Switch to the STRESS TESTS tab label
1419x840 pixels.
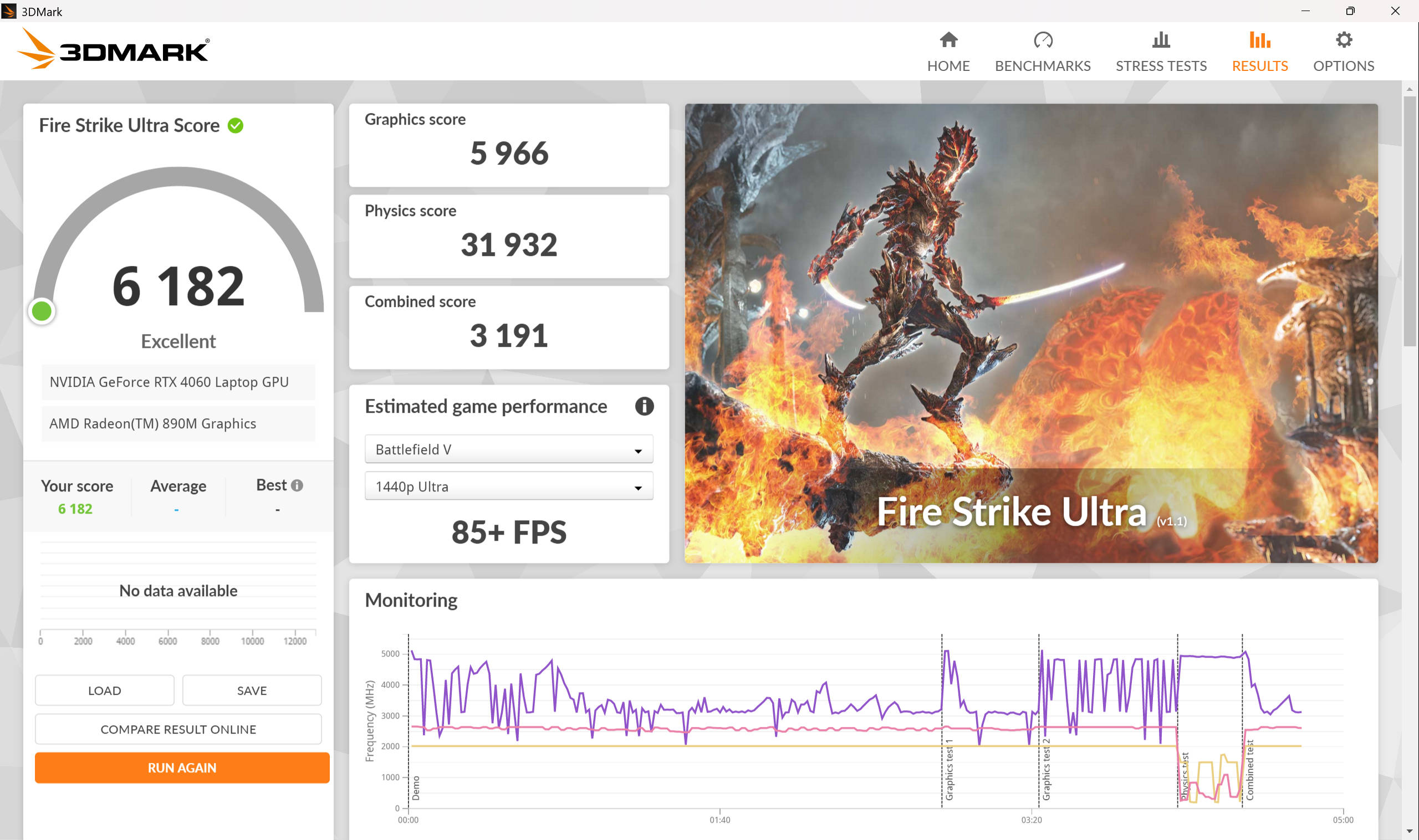(x=1161, y=66)
